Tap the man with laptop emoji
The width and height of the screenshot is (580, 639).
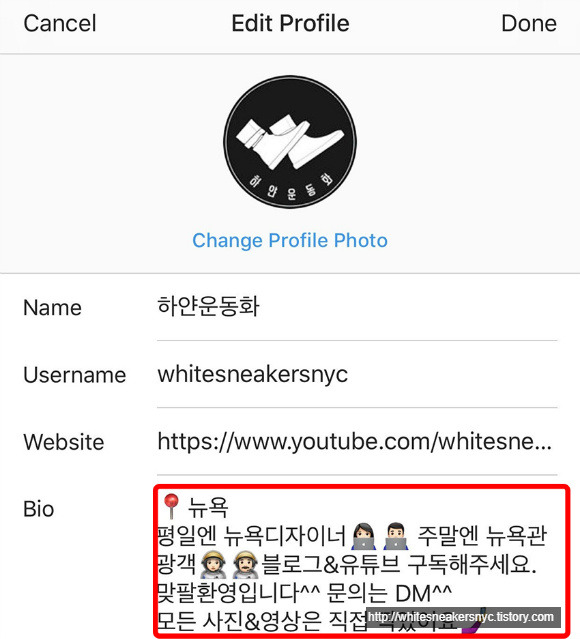(395, 536)
